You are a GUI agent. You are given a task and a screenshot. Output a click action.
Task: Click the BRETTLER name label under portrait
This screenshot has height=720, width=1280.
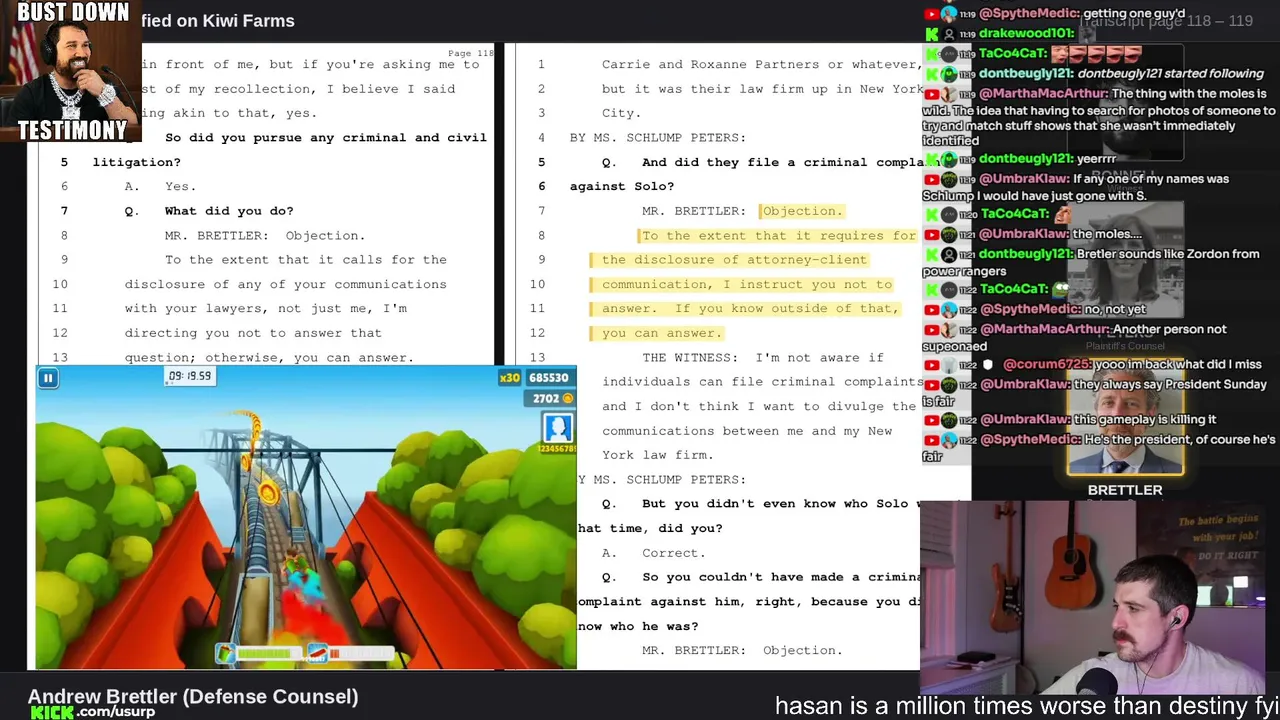tap(1125, 490)
